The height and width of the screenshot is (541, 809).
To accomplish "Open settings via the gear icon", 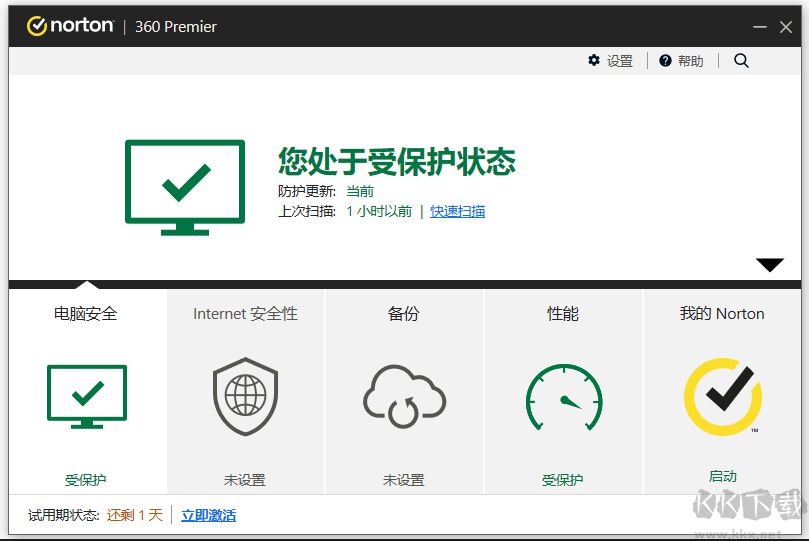I will point(594,60).
